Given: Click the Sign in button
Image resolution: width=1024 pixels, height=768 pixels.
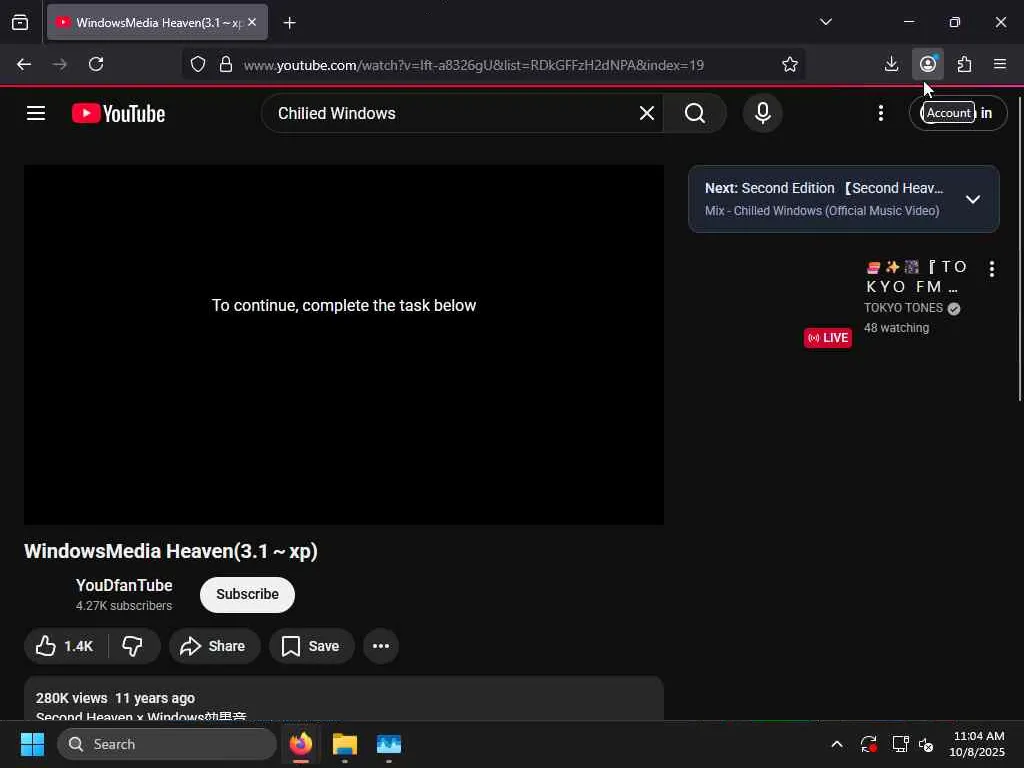Looking at the screenshot, I should coord(958,113).
